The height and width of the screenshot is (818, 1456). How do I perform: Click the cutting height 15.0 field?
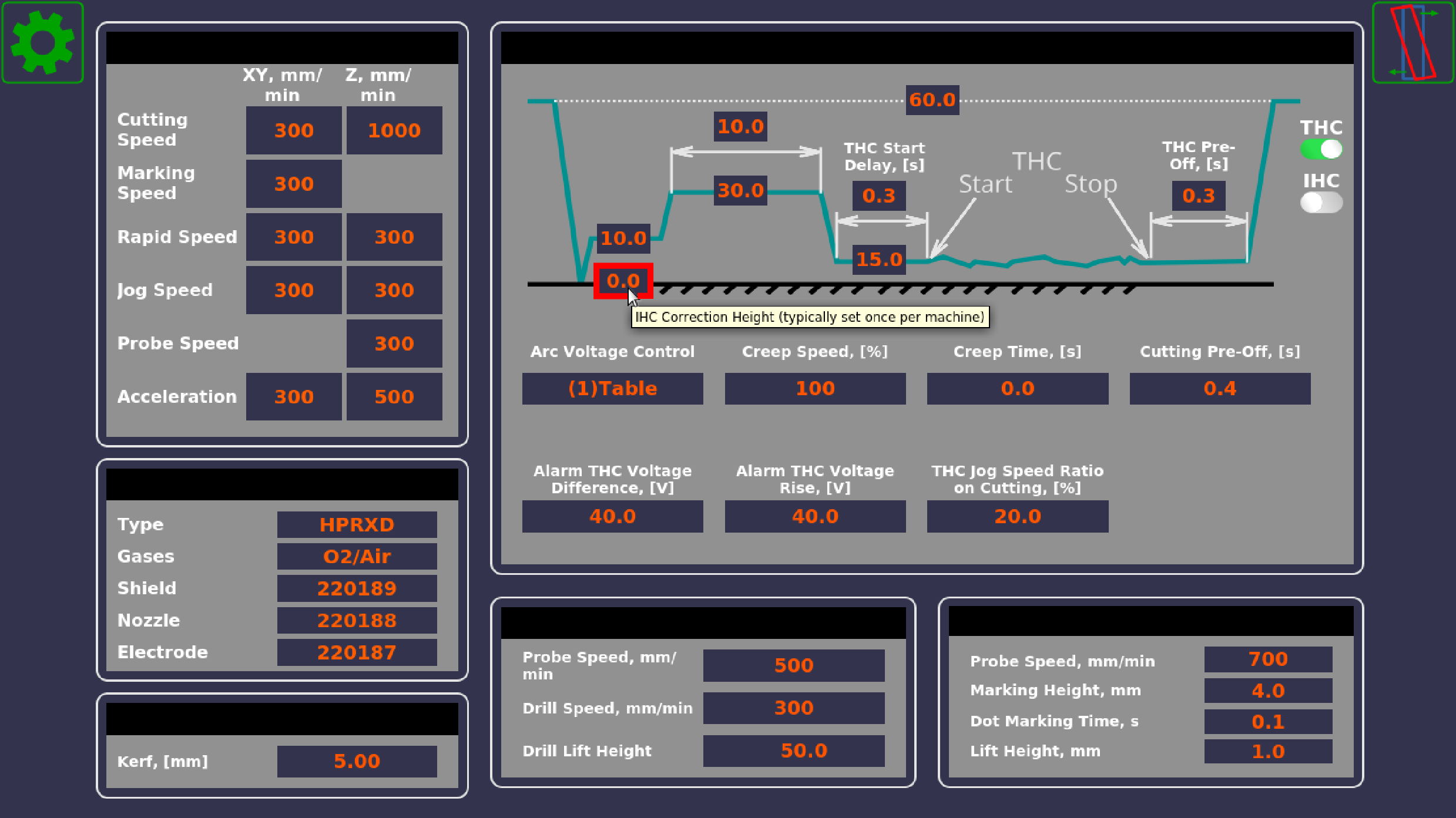[878, 260]
